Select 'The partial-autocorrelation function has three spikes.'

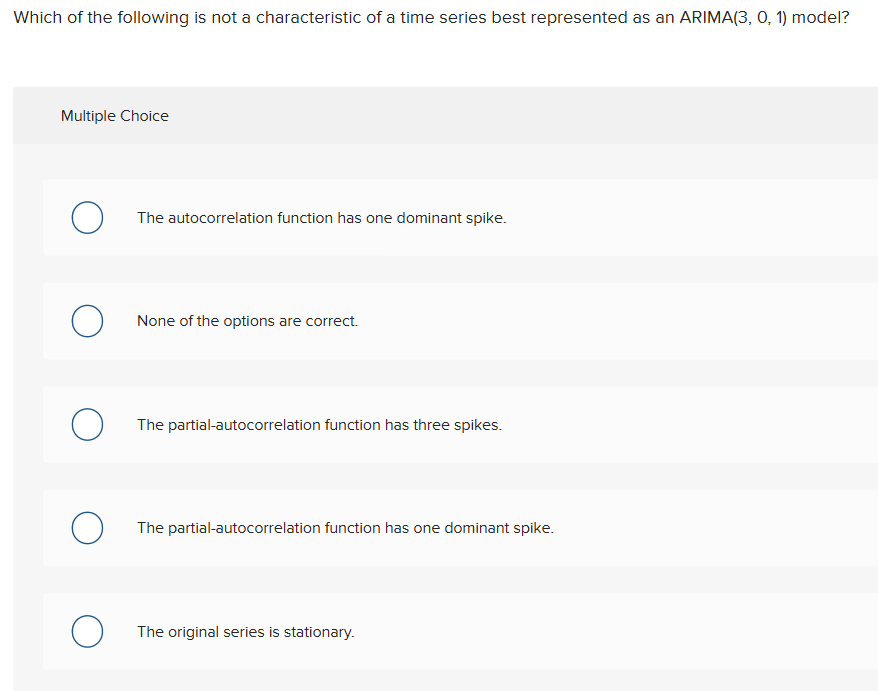tap(87, 424)
